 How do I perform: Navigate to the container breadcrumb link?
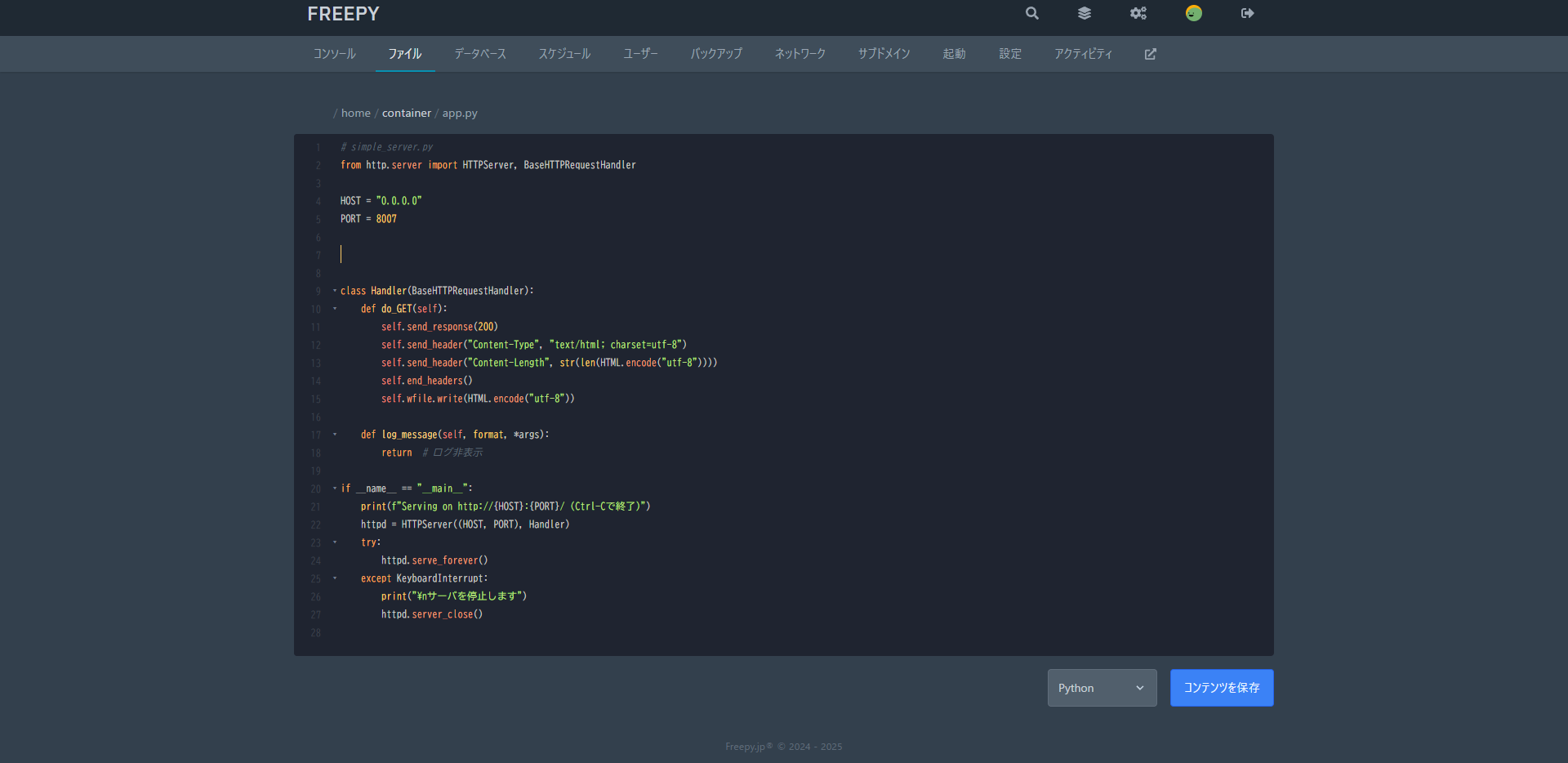click(x=406, y=114)
